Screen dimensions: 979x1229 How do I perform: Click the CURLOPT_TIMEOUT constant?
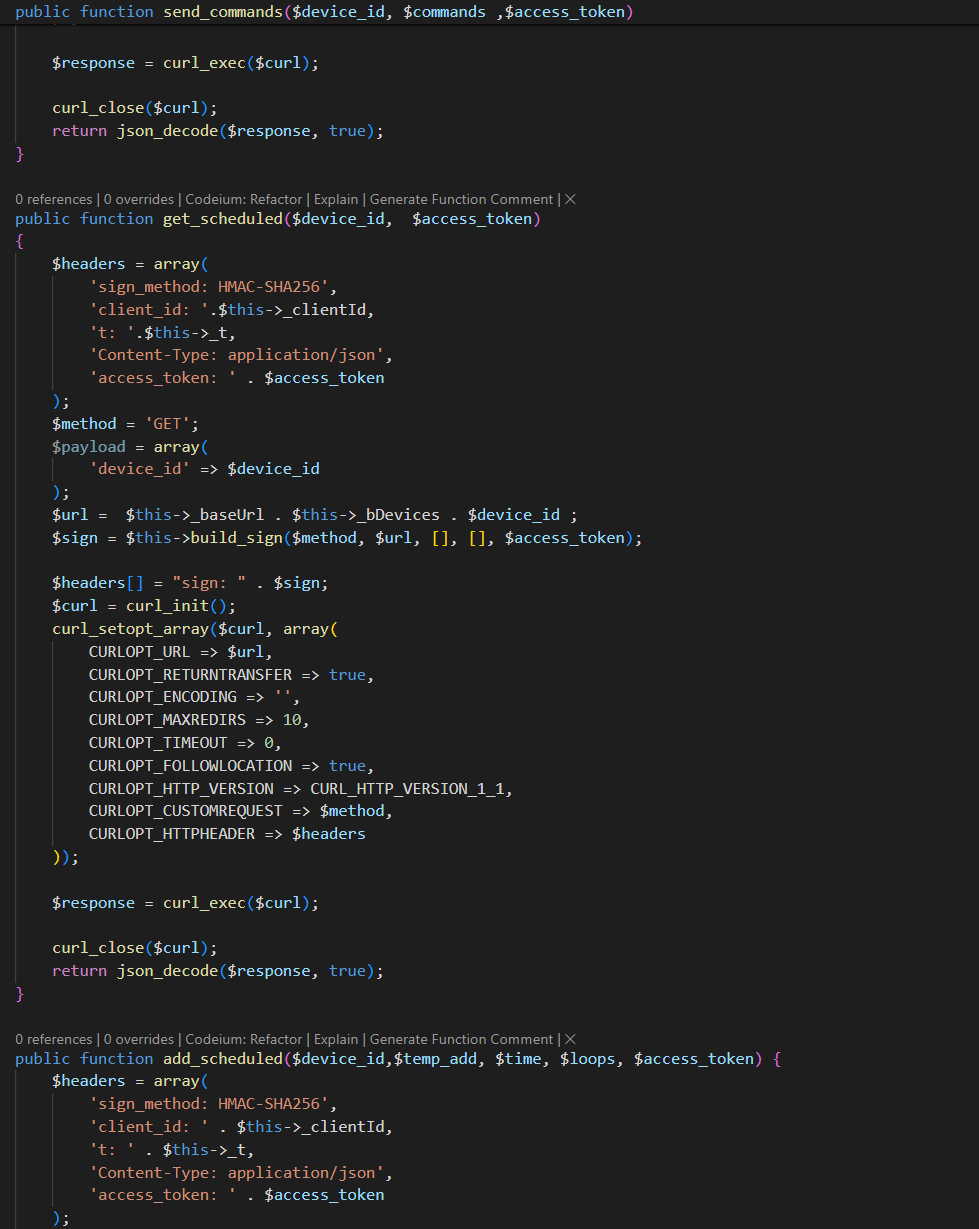(x=158, y=743)
